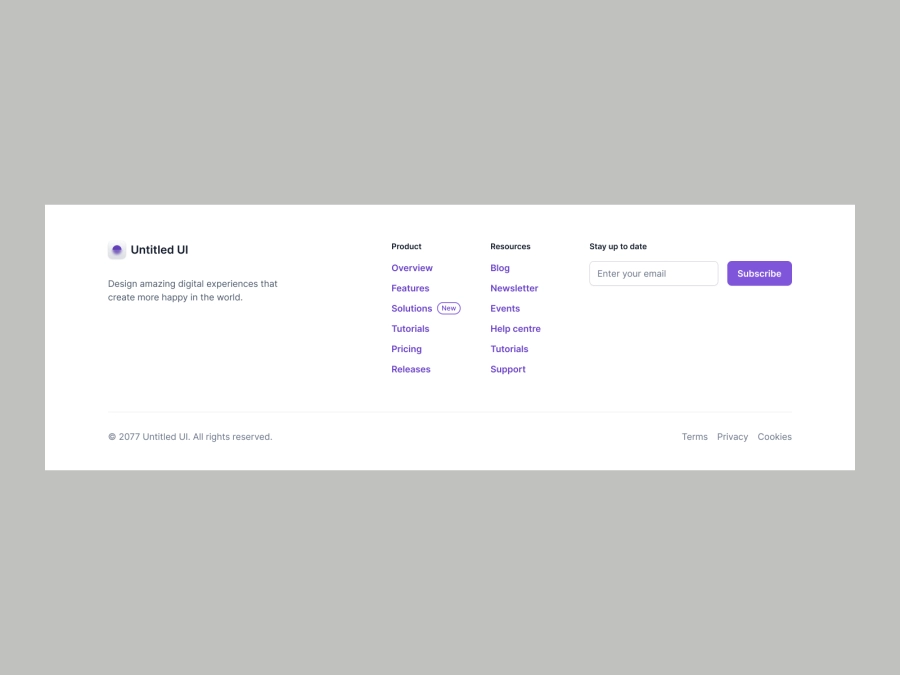Visit the Pricing link
Viewport: 900px width, 675px height.
[406, 349]
